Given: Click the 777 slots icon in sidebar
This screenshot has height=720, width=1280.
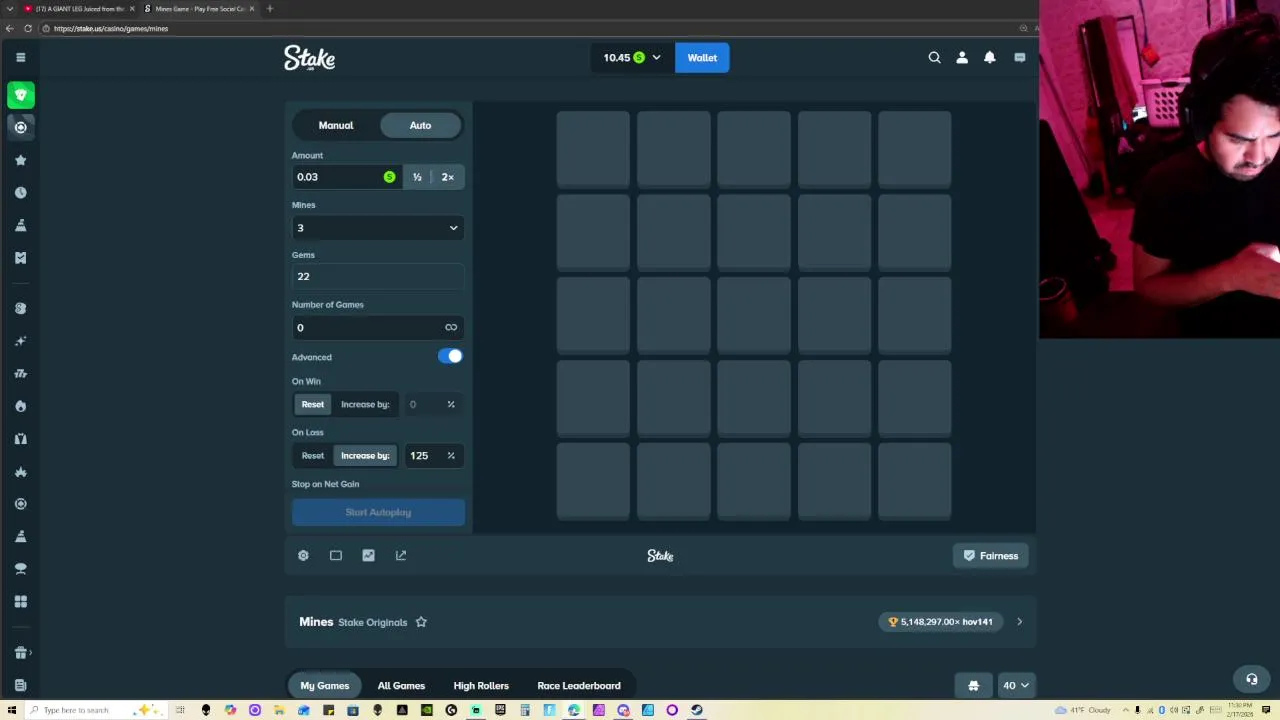Looking at the screenshot, I should click(20, 373).
